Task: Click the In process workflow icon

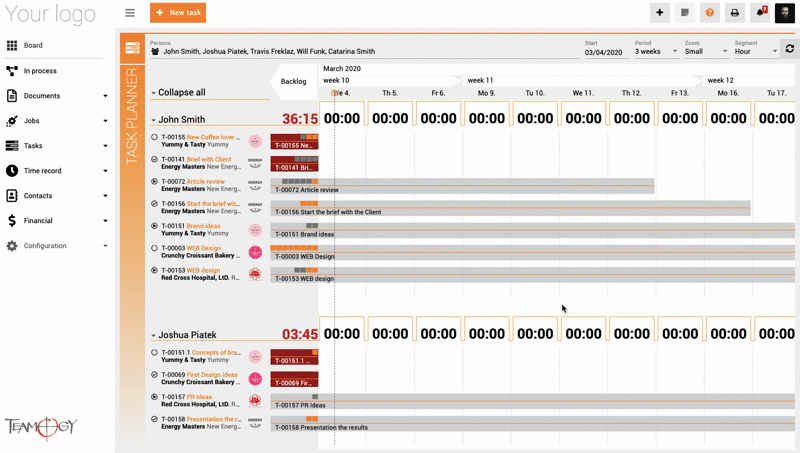Action: (x=12, y=71)
